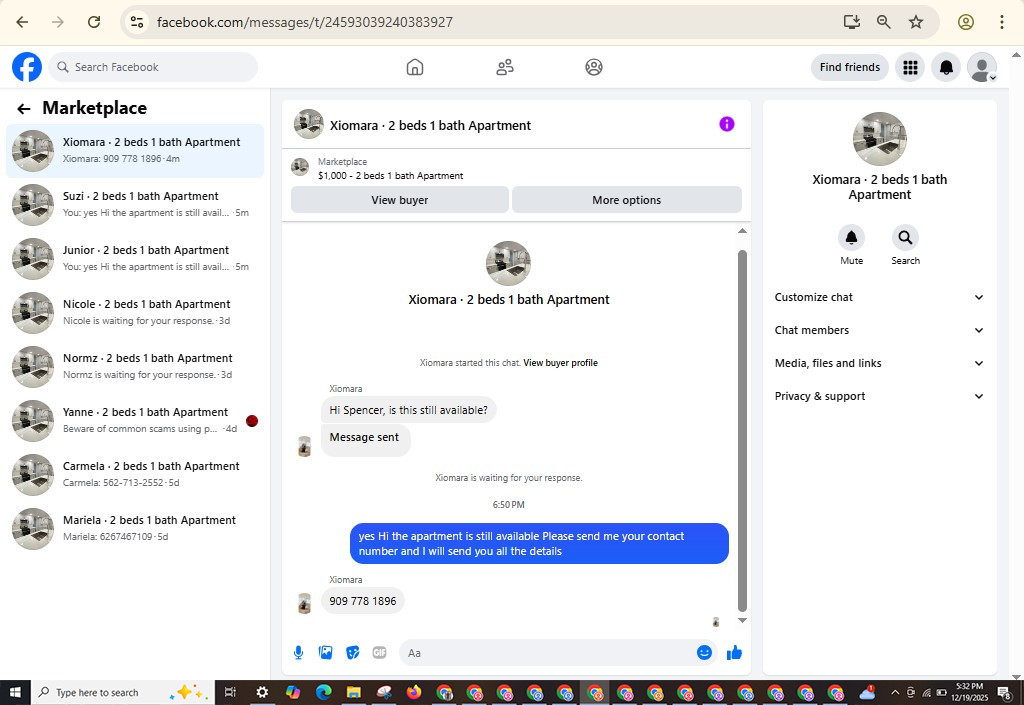This screenshot has height=705, width=1024.
Task: Open the Facebook menu grid icon
Action: coord(910,67)
